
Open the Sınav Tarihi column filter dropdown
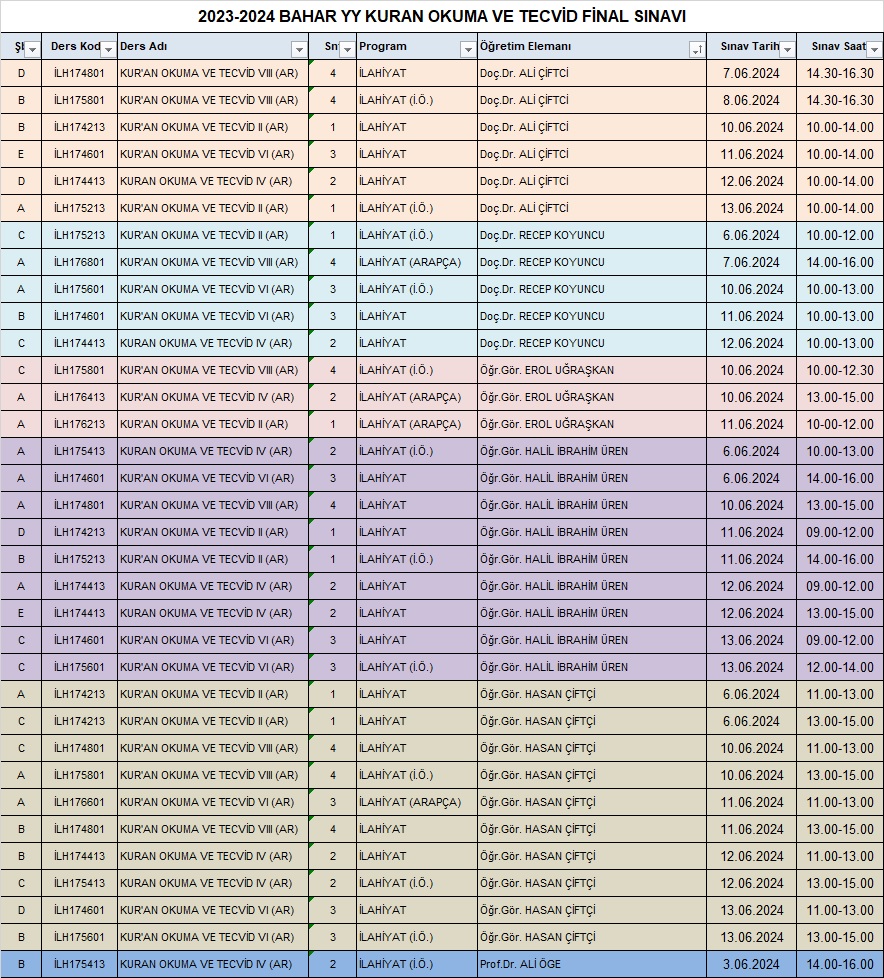[x=787, y=49]
